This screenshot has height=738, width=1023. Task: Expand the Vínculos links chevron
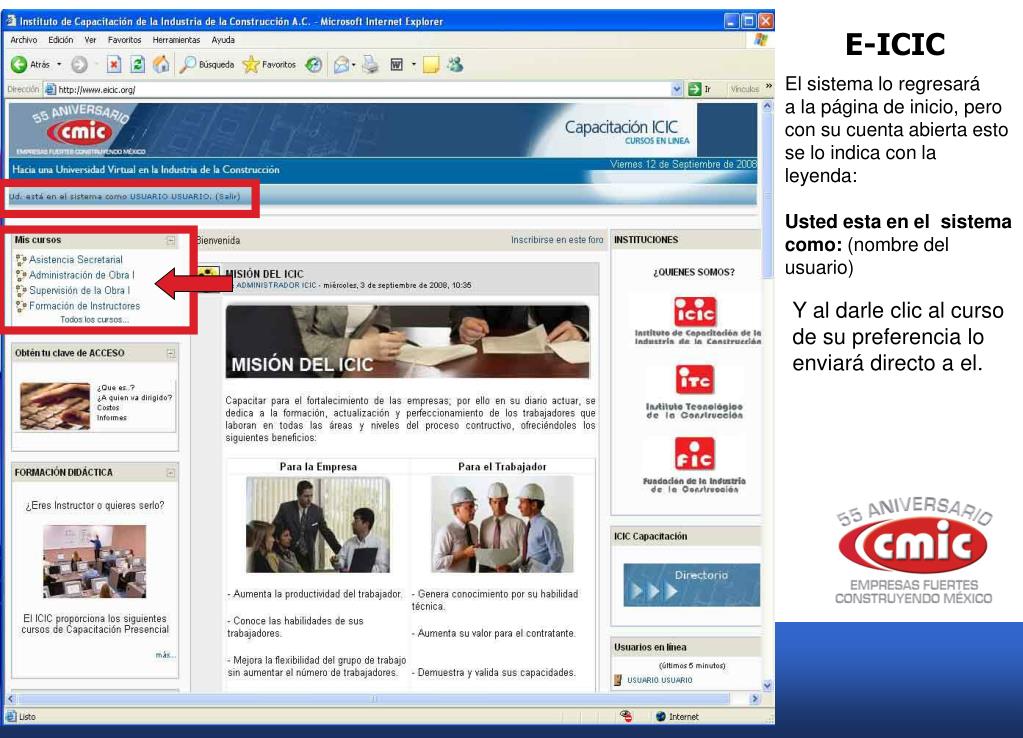click(x=769, y=87)
